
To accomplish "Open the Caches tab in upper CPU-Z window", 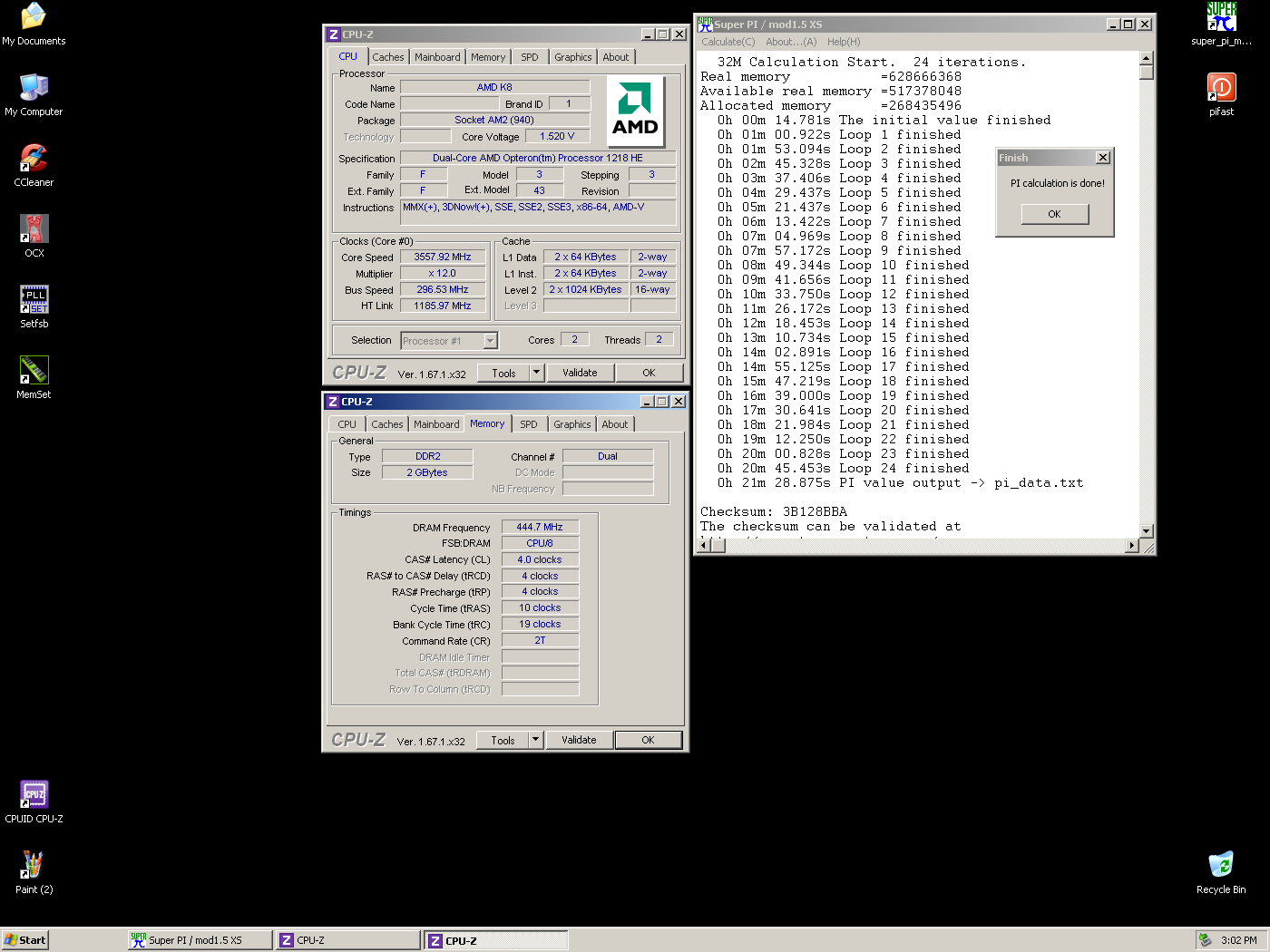I will click(388, 57).
